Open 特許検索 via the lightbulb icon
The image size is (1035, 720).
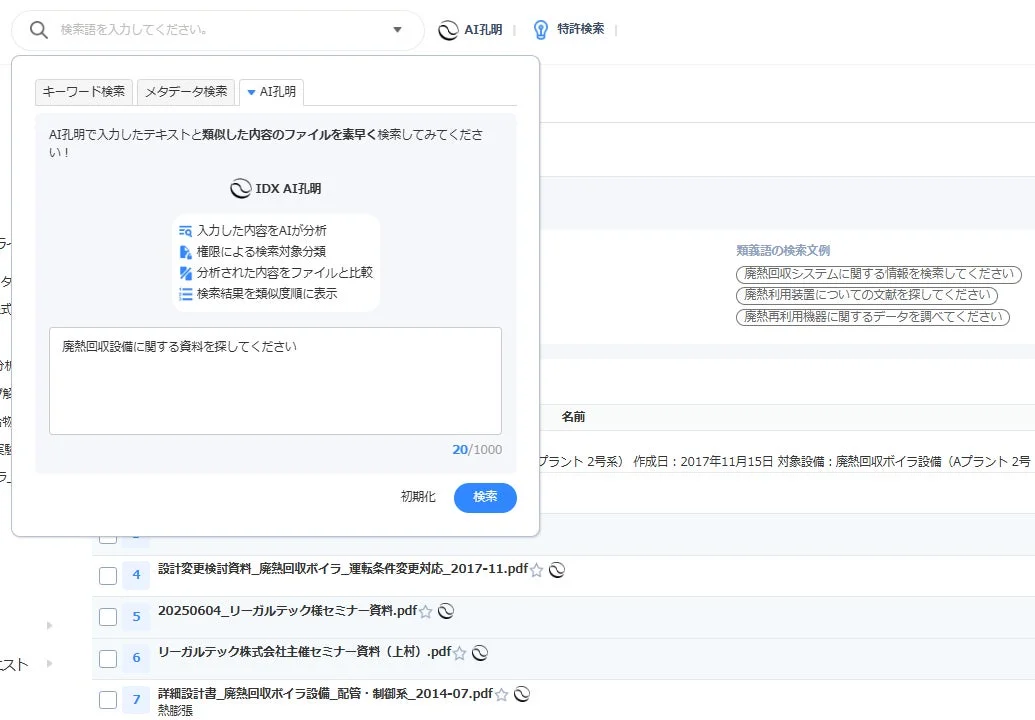coord(541,29)
